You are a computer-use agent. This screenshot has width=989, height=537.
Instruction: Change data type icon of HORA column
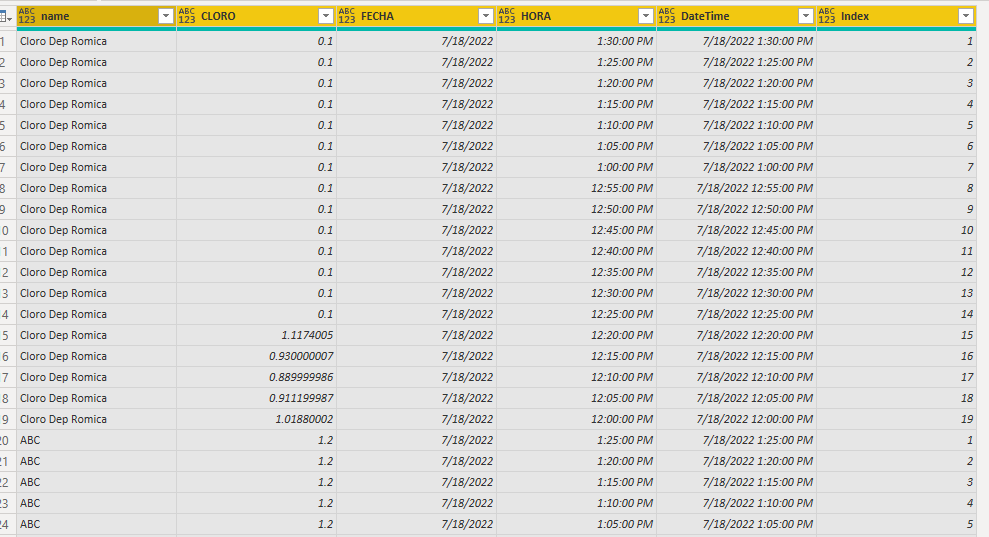click(x=507, y=16)
